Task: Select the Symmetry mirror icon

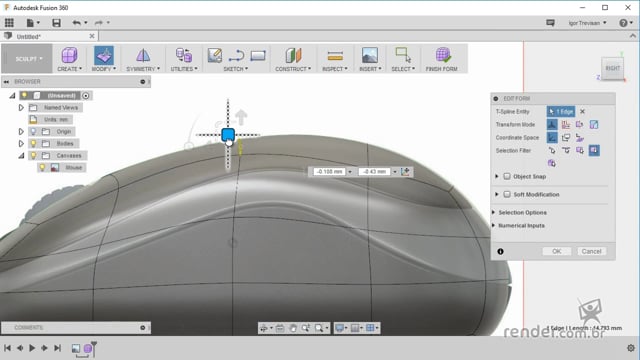Action: click(x=143, y=56)
